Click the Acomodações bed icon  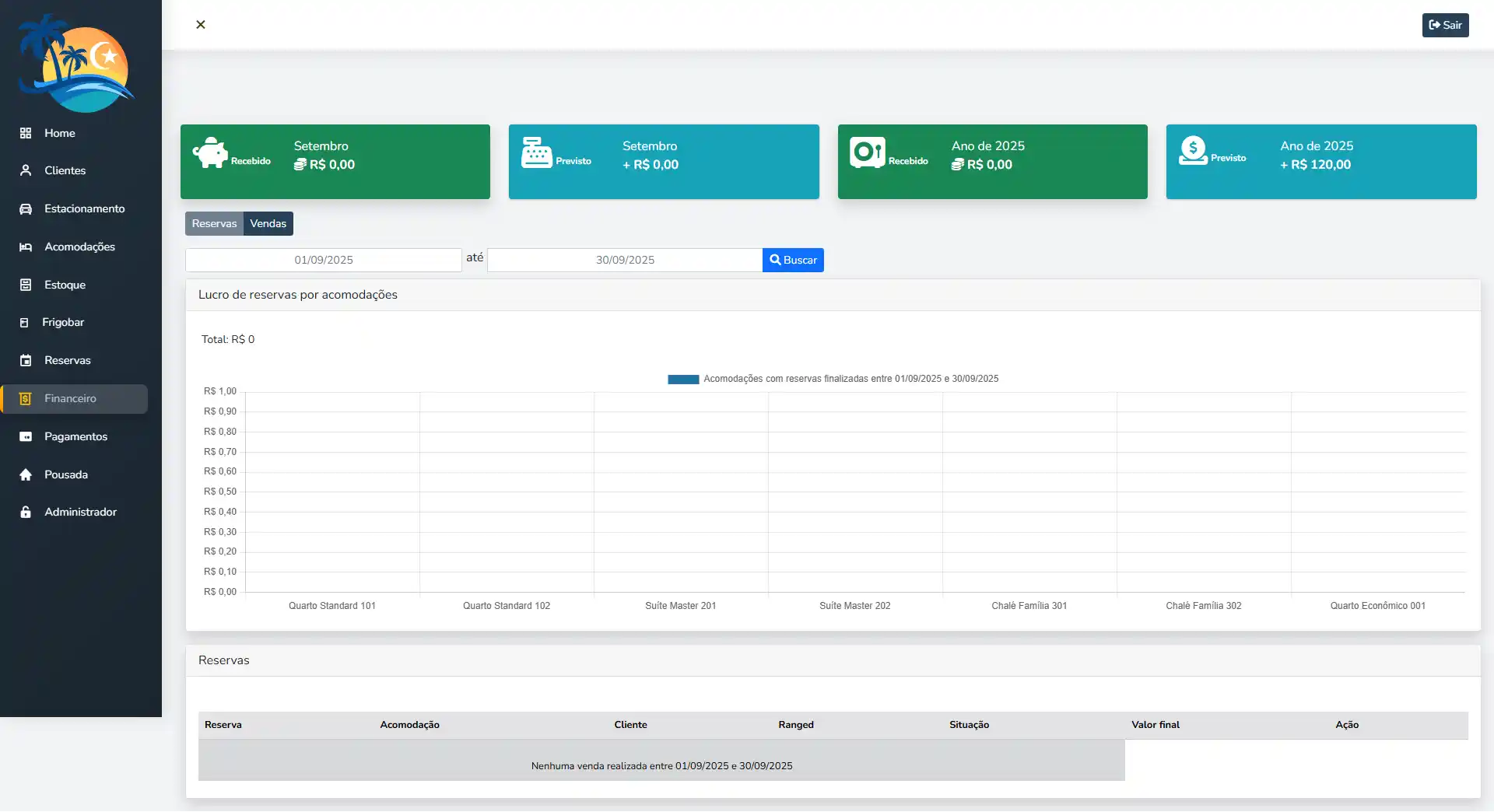26,247
